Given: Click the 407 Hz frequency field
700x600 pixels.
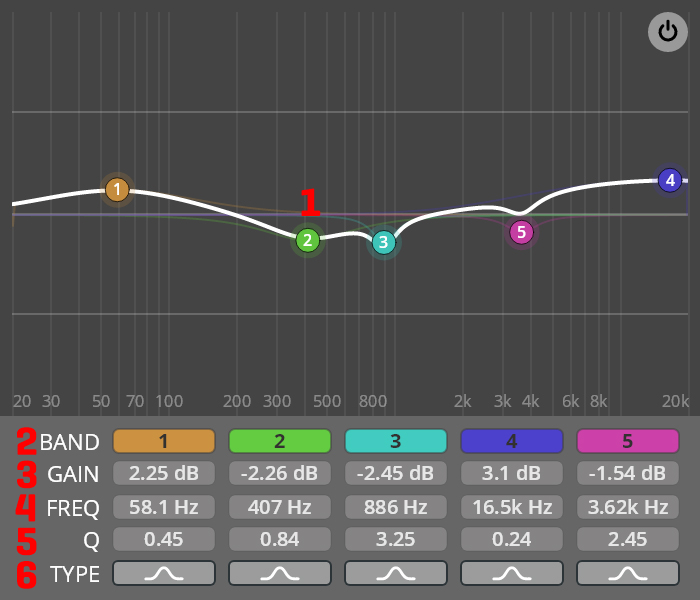Looking at the screenshot, I should [x=280, y=507].
